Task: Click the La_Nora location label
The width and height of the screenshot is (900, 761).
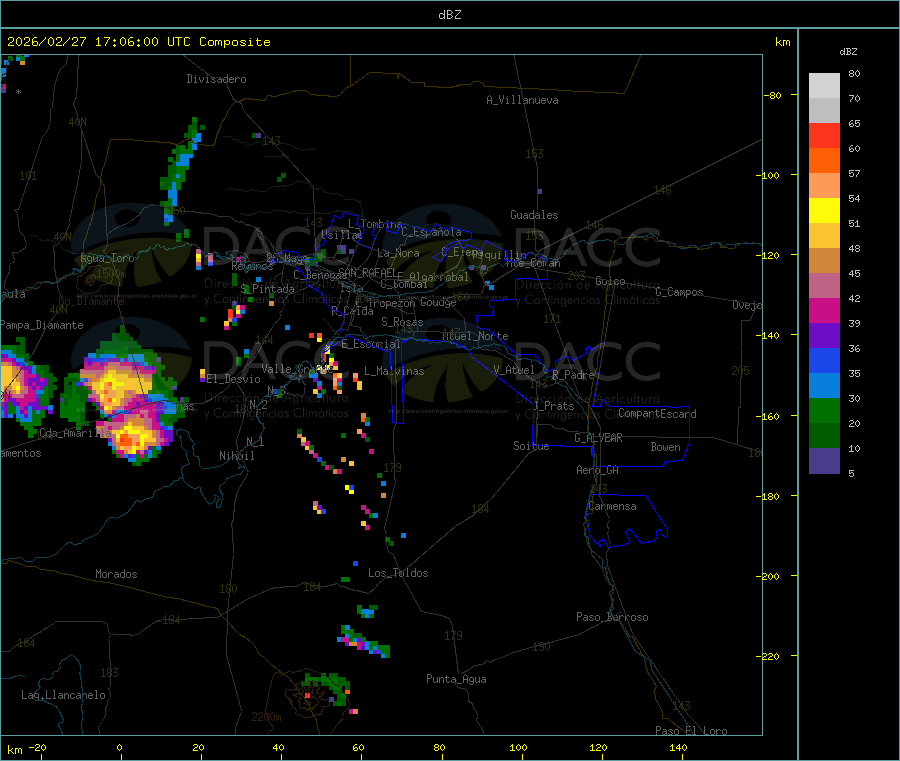Action: 398,253
